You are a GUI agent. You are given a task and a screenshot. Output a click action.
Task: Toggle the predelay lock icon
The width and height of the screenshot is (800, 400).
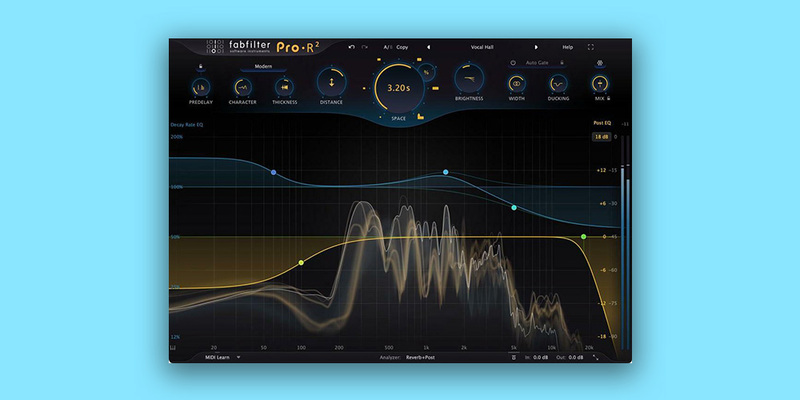(x=201, y=66)
